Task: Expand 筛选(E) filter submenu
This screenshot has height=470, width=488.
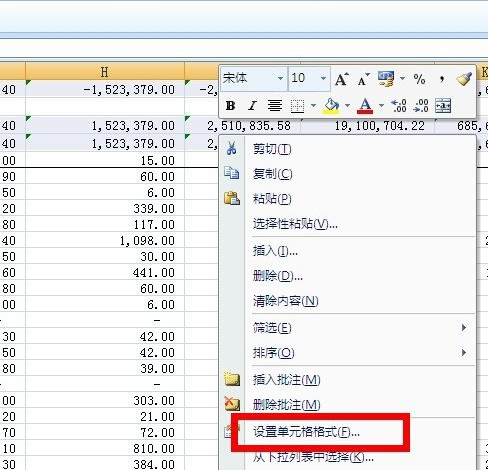Action: 347,328
